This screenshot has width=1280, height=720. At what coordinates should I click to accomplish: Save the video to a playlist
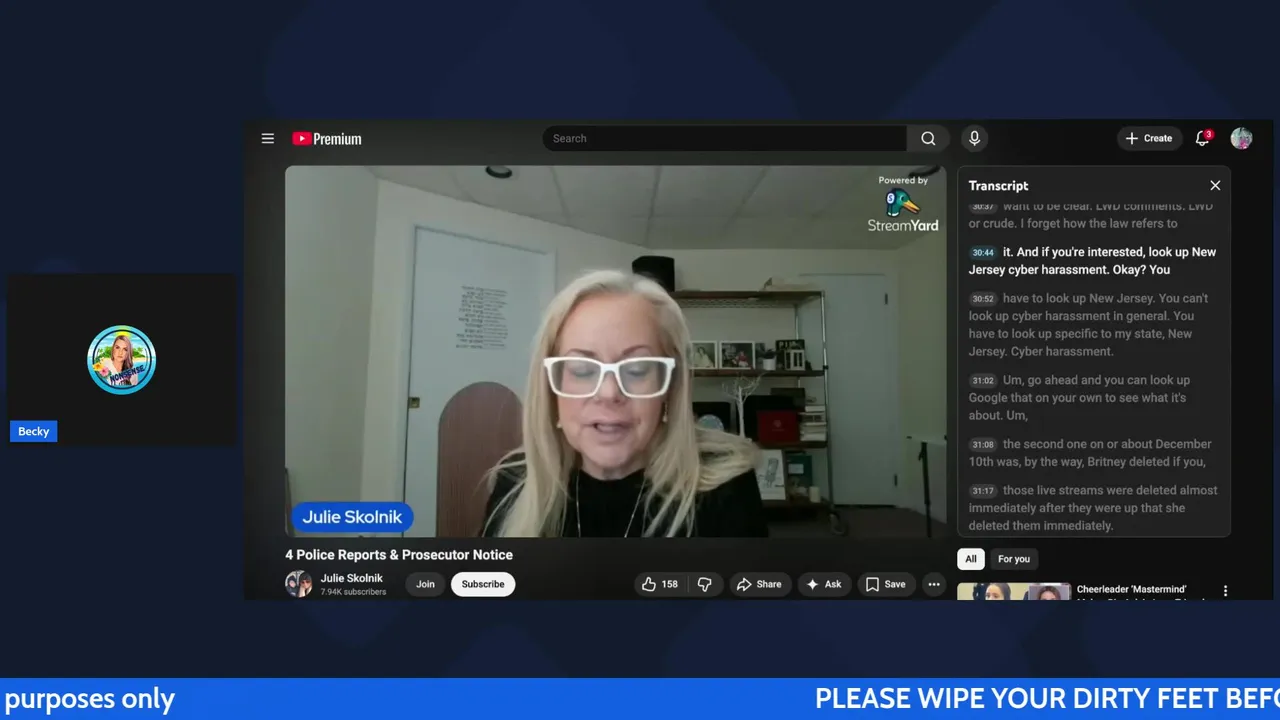tap(885, 584)
